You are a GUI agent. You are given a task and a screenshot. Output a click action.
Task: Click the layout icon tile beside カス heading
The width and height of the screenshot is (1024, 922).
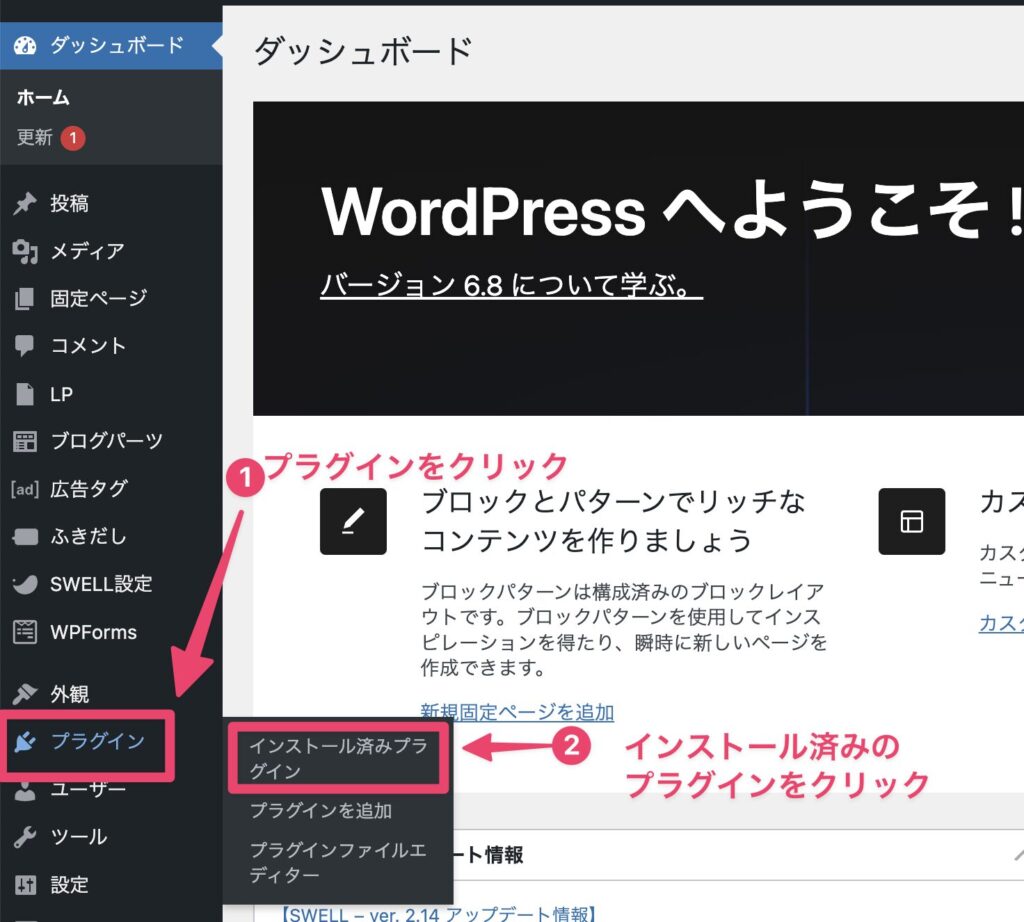pos(912,521)
